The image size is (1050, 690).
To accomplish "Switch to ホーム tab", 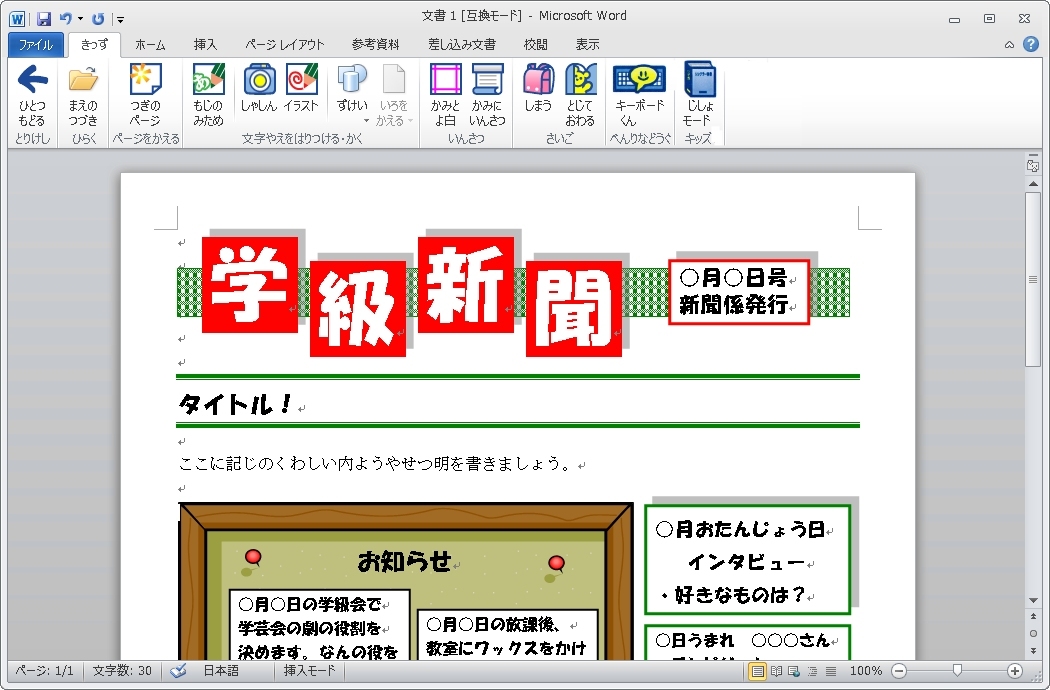I will (x=150, y=44).
